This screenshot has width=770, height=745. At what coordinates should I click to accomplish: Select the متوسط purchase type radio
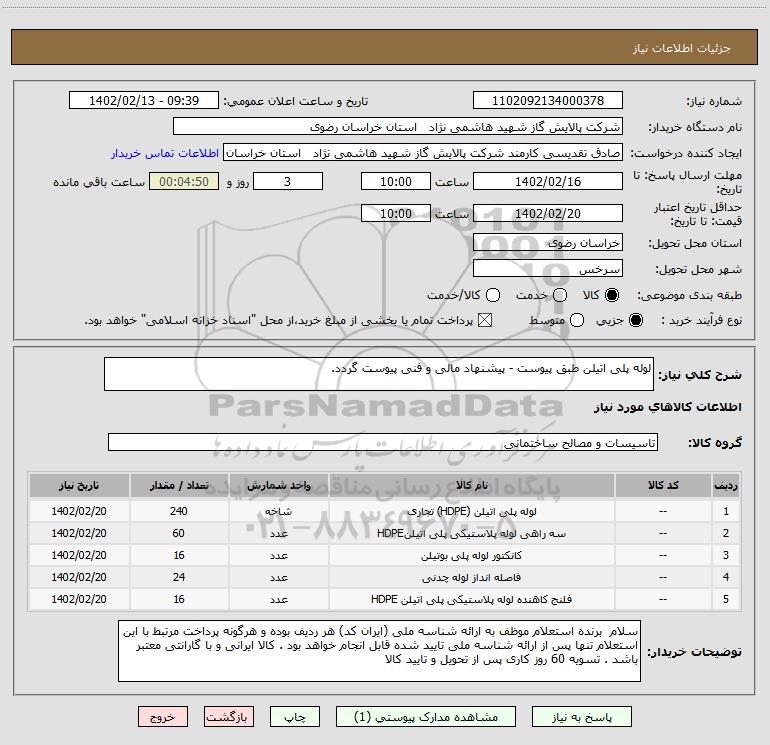click(577, 320)
